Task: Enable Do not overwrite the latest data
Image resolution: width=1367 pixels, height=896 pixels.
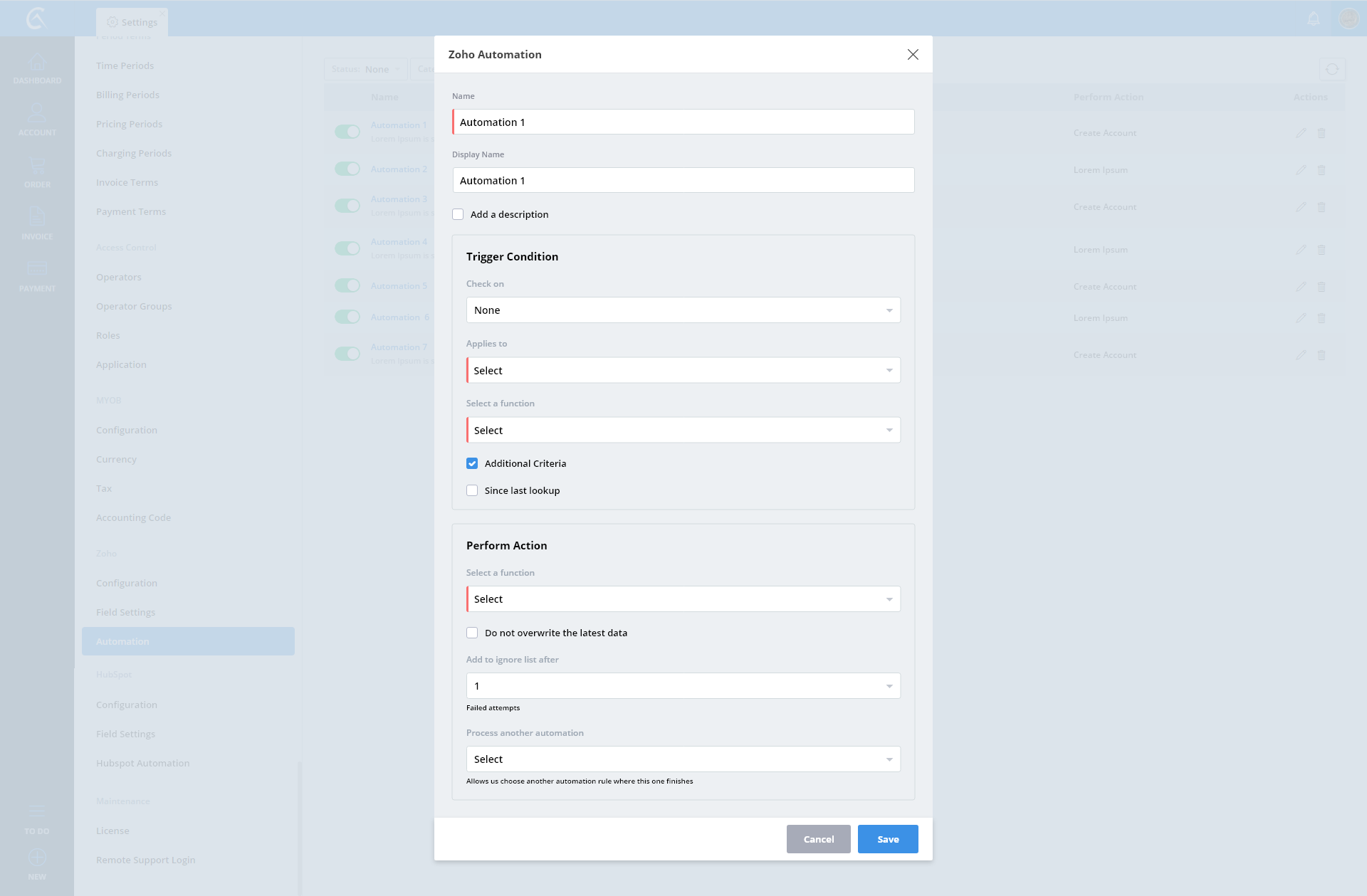Action: 472,633
